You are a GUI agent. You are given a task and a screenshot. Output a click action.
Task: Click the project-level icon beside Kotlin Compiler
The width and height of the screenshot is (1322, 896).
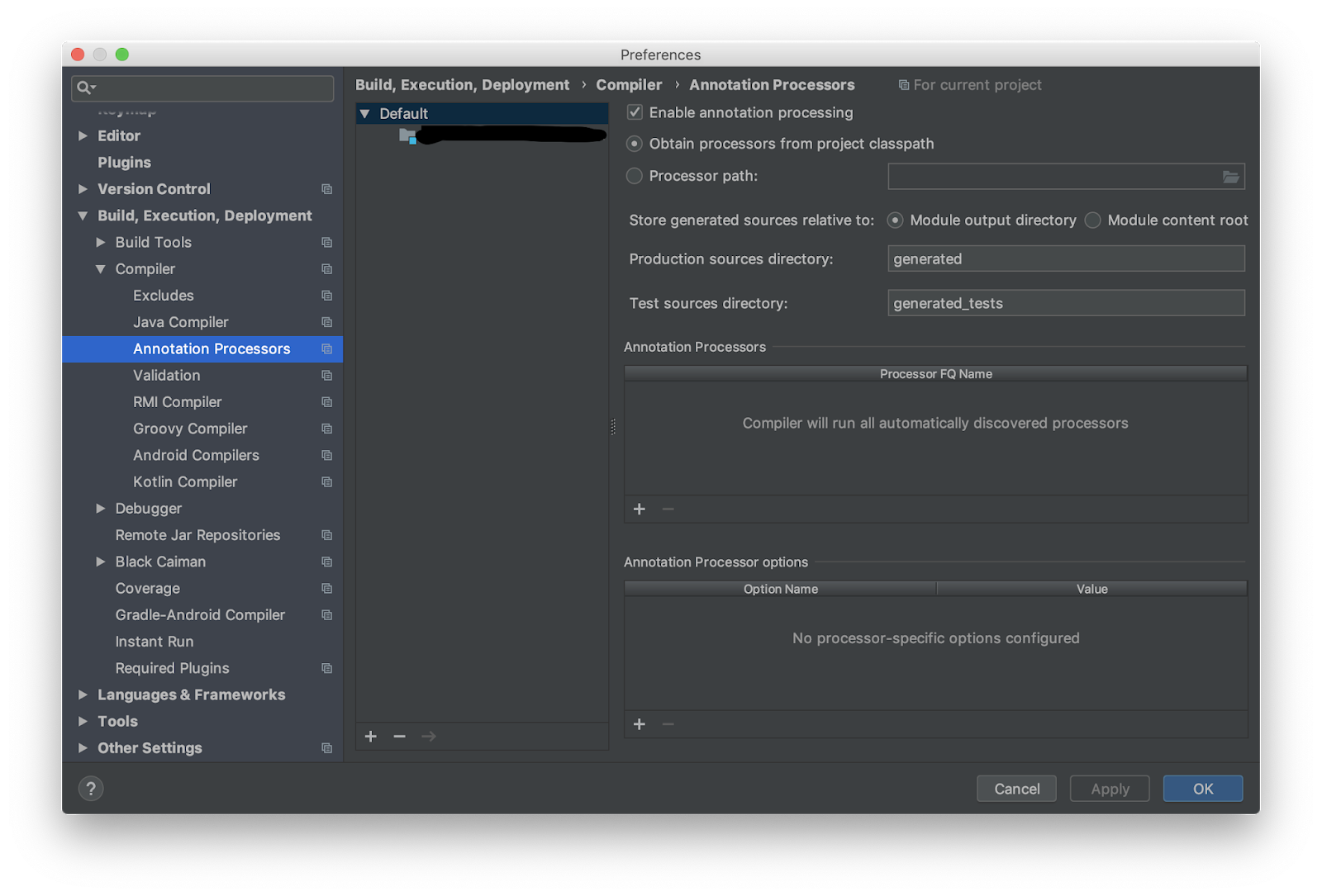click(x=327, y=481)
